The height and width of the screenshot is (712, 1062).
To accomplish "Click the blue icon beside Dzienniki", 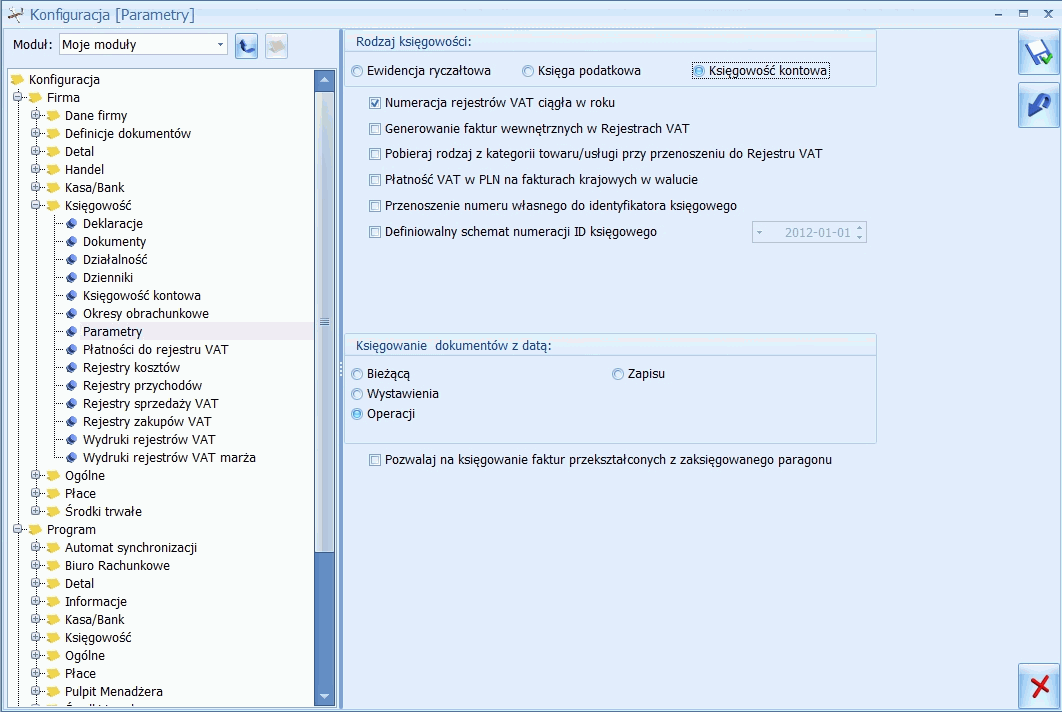I will click(x=71, y=278).
